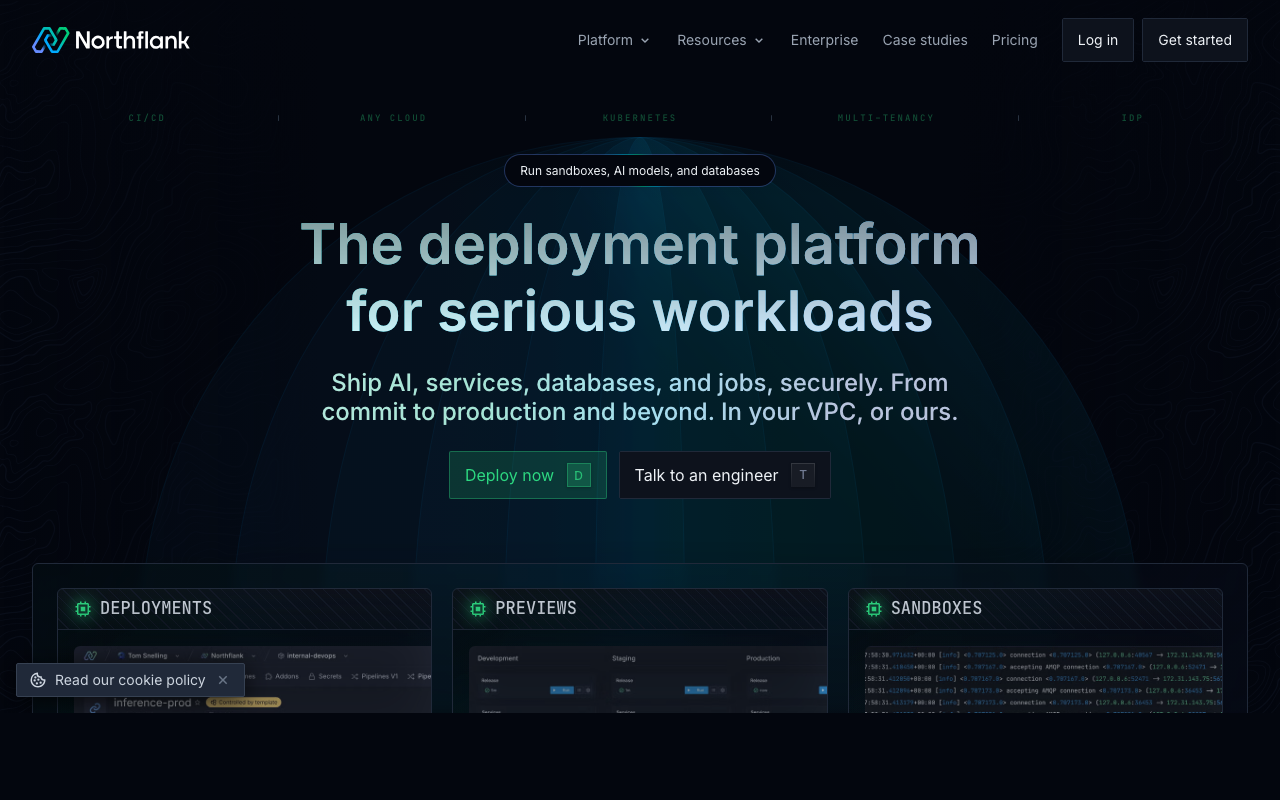The image size is (1280, 800).
Task: Go to the Enterprise page
Action: click(824, 40)
